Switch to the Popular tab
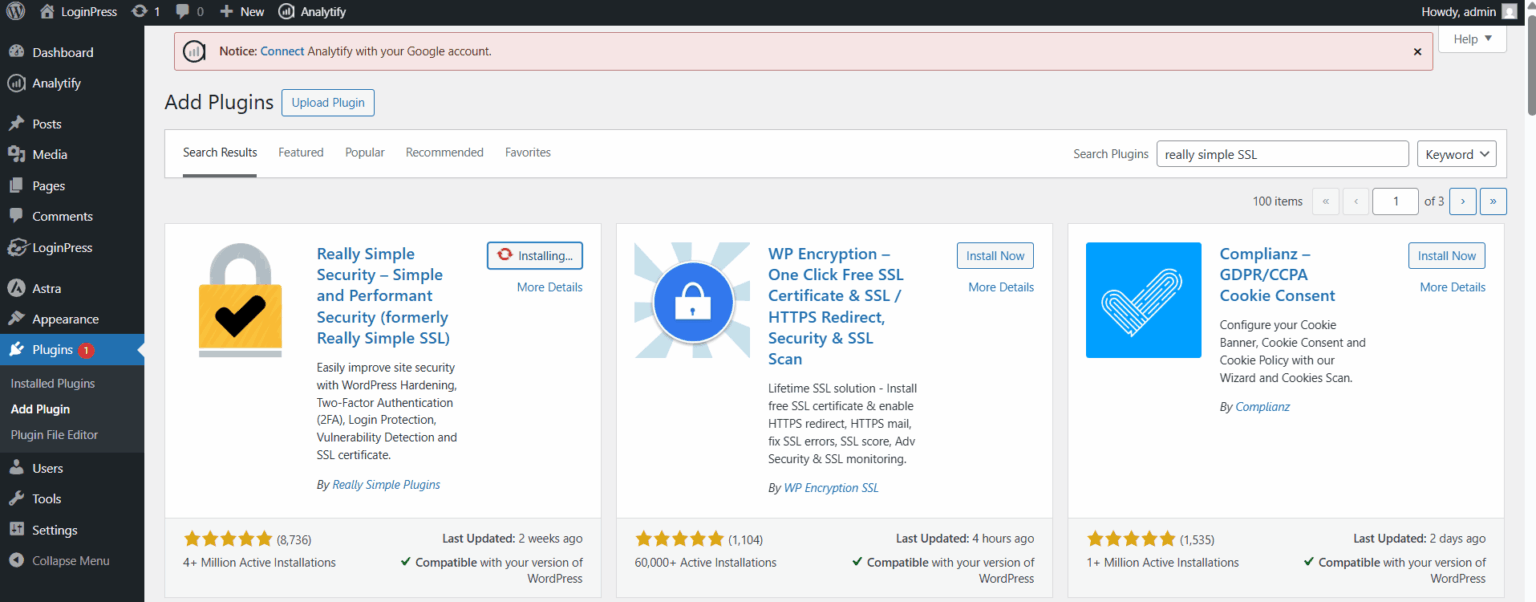Screen dimensions: 1536x602 pyautogui.click(x=365, y=152)
